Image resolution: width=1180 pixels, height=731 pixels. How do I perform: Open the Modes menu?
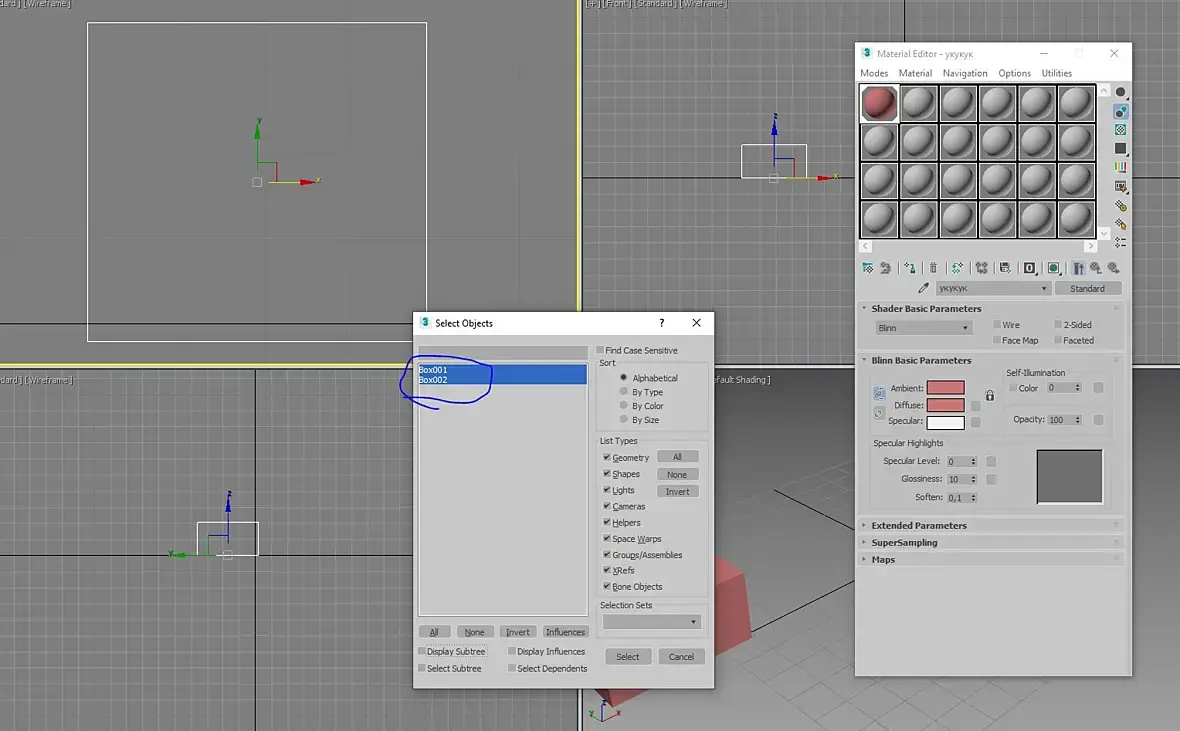874,73
